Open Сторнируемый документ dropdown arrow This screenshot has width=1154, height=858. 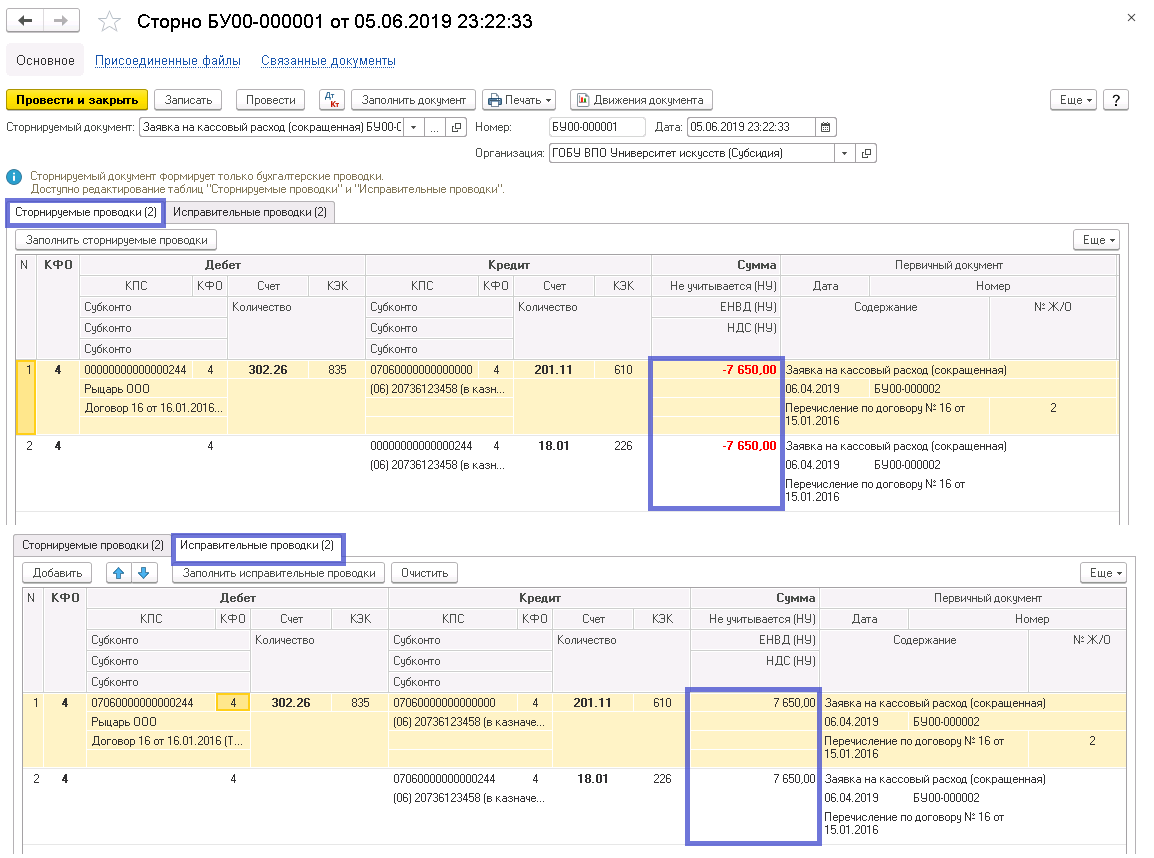(412, 127)
